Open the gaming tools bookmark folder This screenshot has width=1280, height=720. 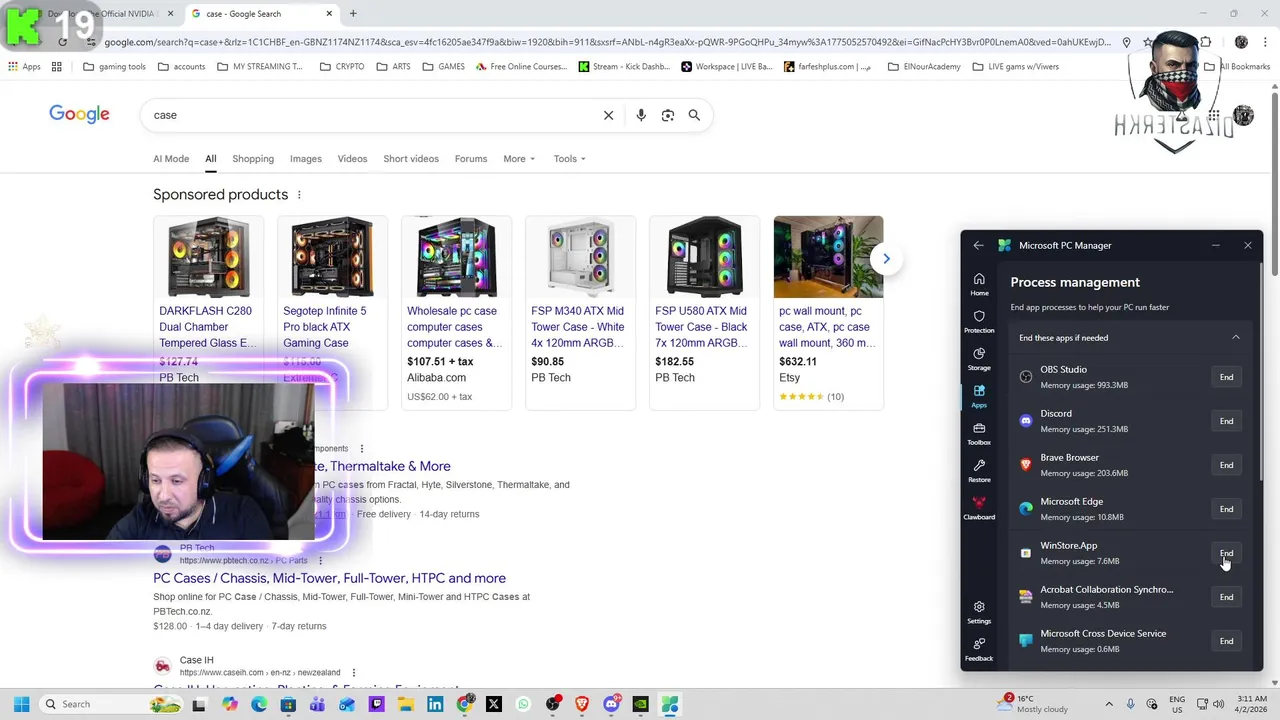(115, 67)
